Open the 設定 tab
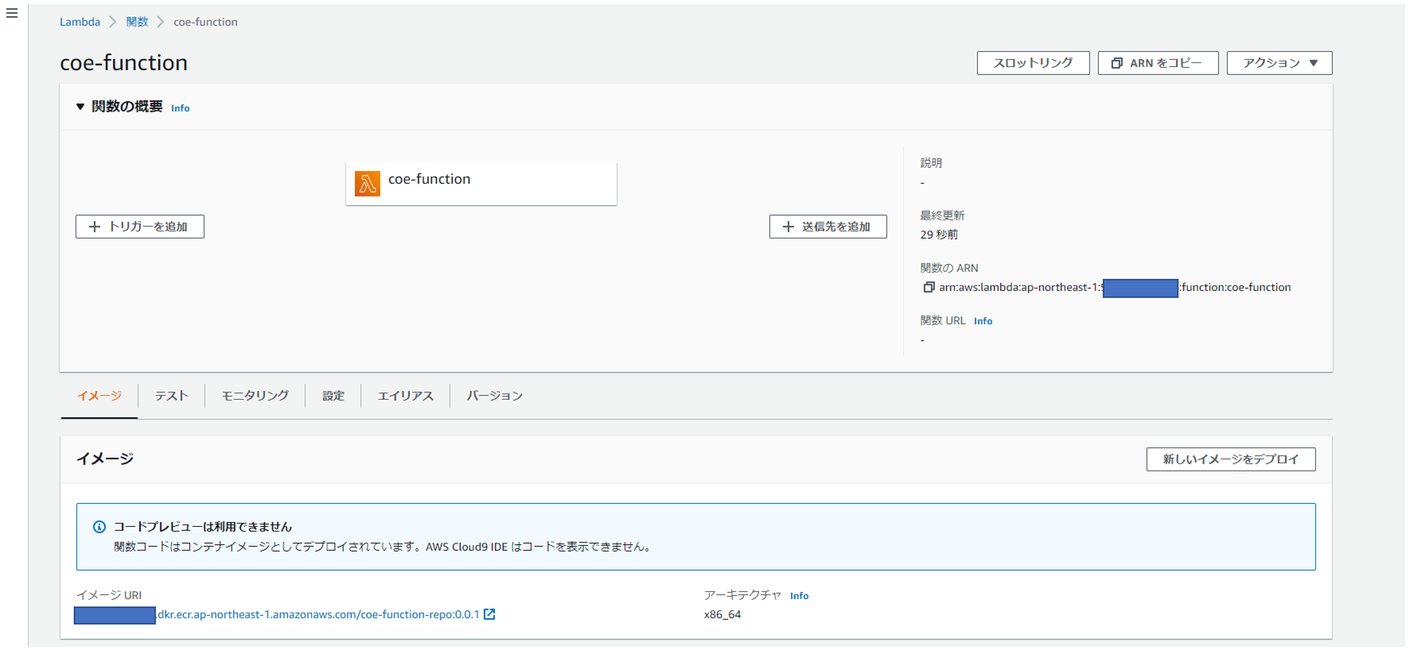 click(333, 396)
